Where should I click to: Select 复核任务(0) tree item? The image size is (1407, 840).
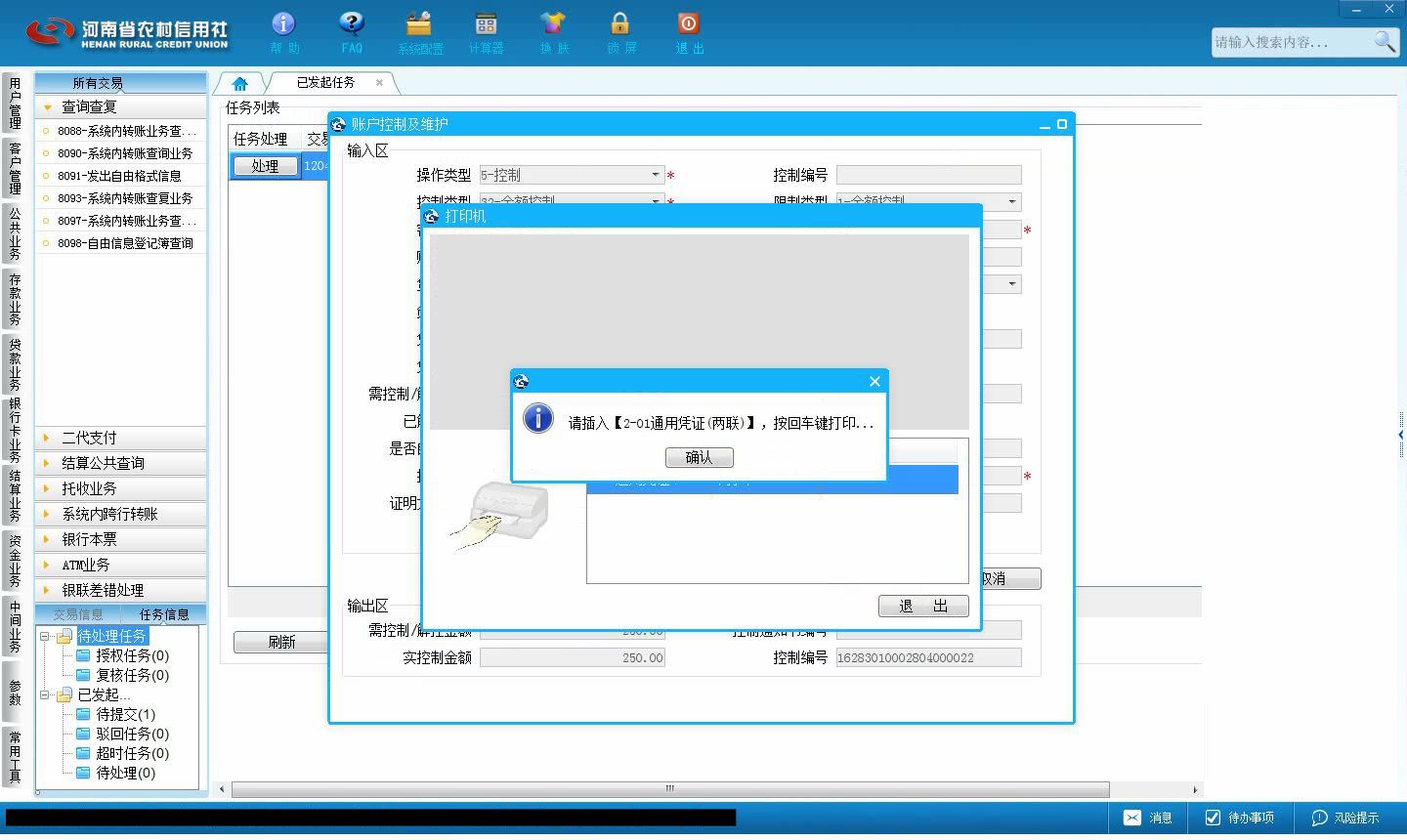[x=132, y=675]
